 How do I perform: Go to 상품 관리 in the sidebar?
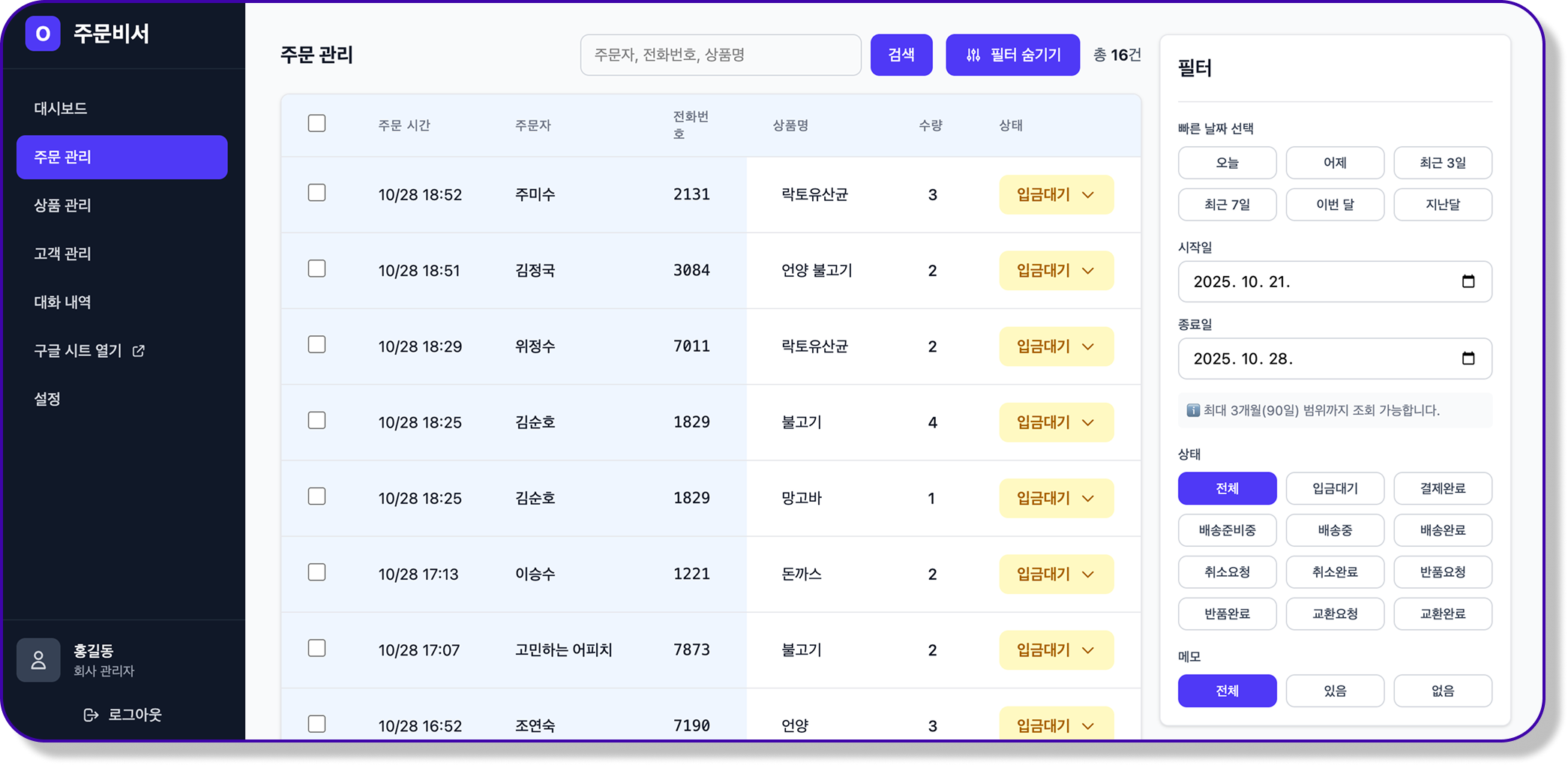point(62,205)
